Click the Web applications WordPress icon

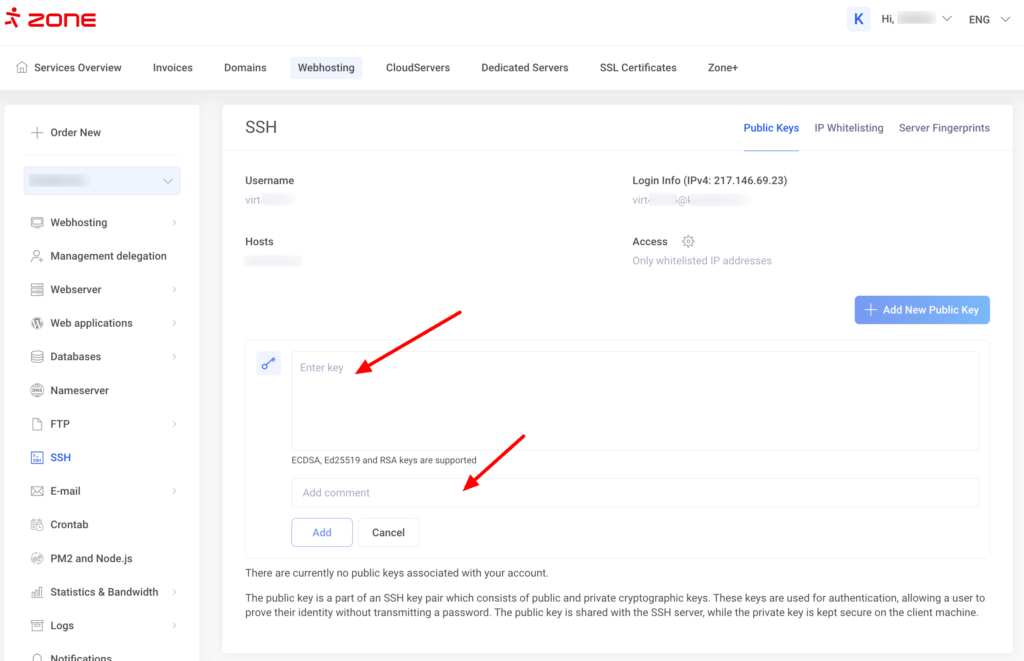click(x=37, y=323)
